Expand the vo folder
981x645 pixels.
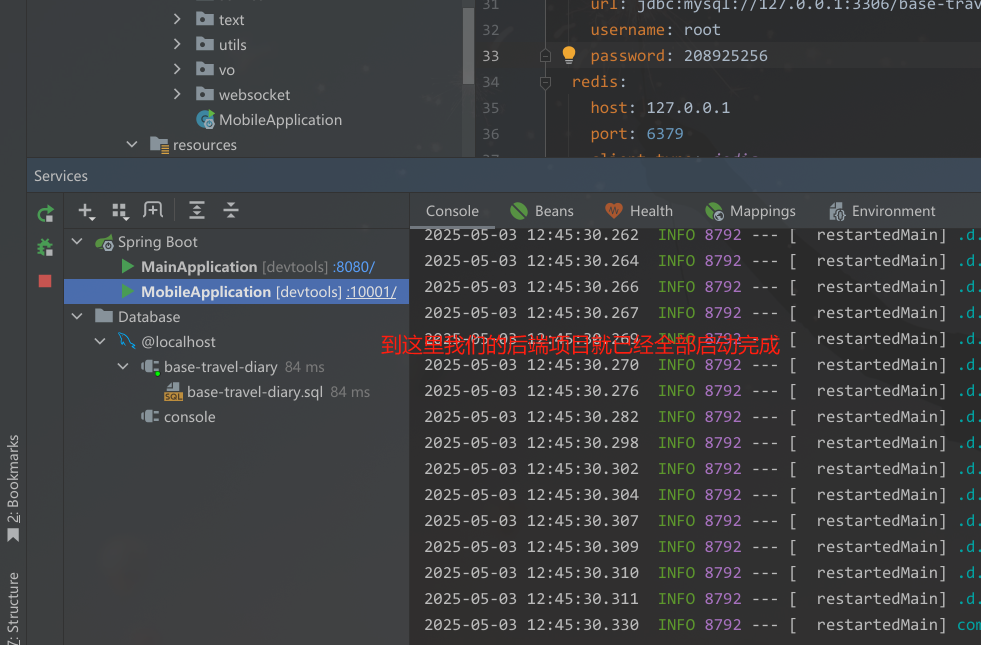[x=177, y=69]
